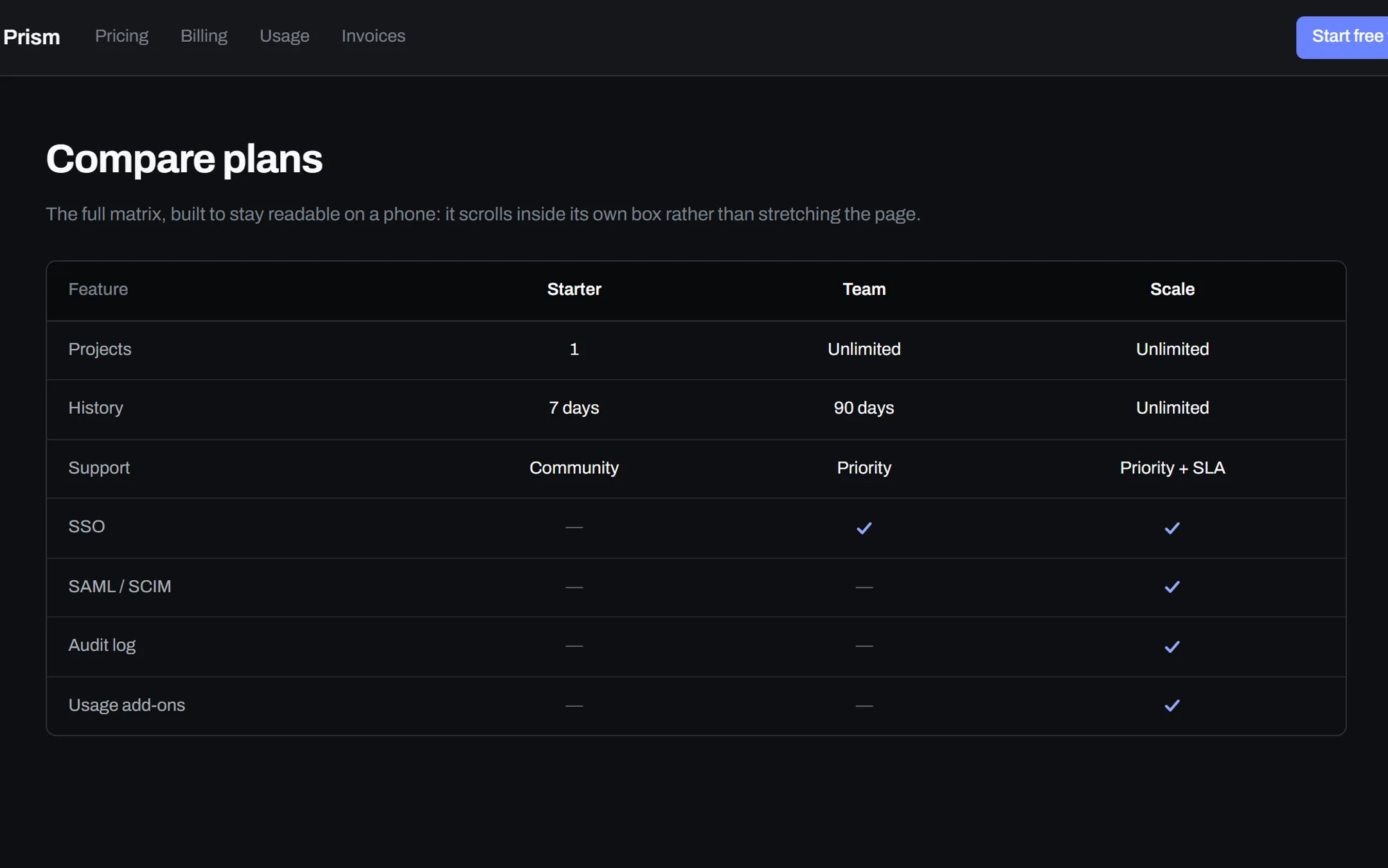Click the Start free button
The height and width of the screenshot is (868, 1388).
[x=1342, y=37]
